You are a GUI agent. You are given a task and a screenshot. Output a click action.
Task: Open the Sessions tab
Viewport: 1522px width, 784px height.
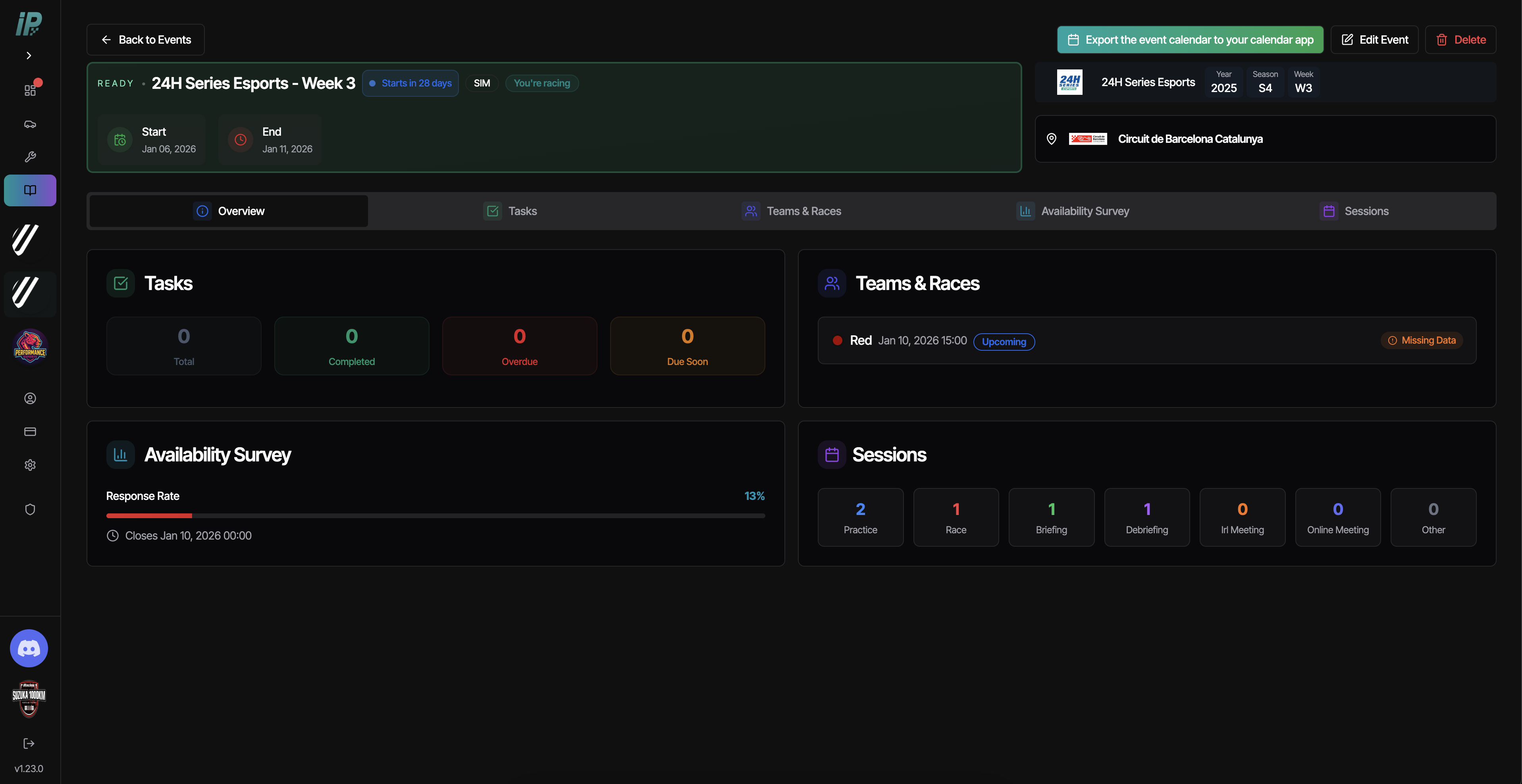pos(1354,211)
